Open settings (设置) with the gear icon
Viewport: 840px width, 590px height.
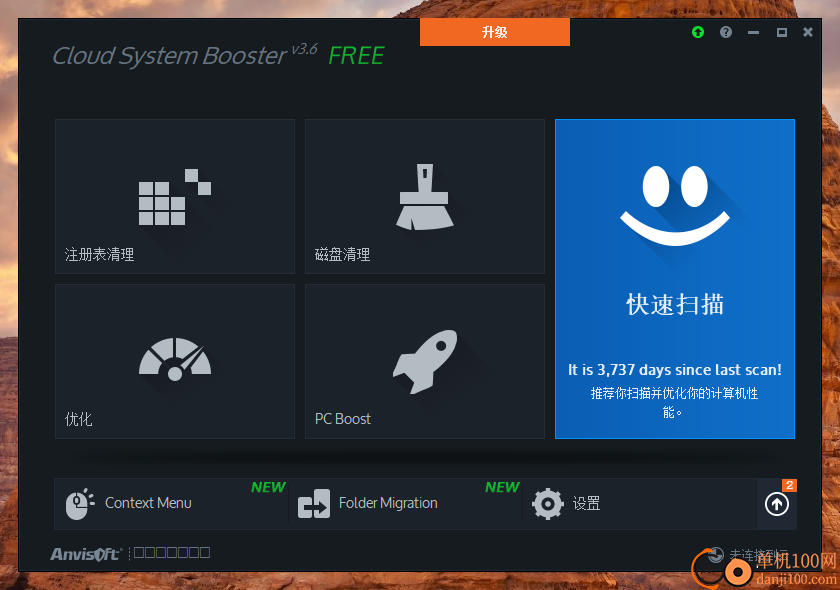pos(639,503)
